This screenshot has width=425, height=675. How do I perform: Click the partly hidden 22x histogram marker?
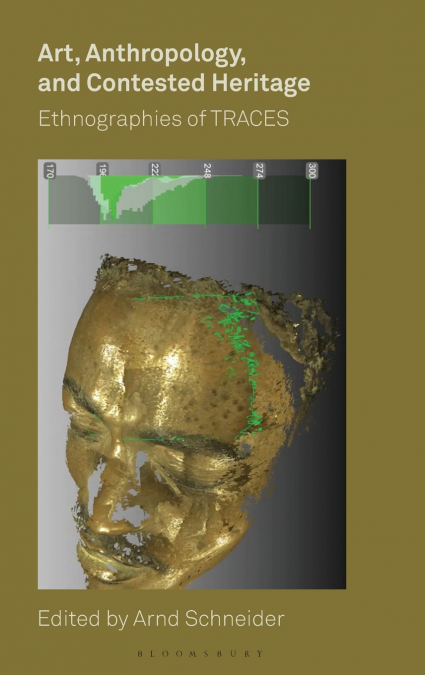pos(155,169)
